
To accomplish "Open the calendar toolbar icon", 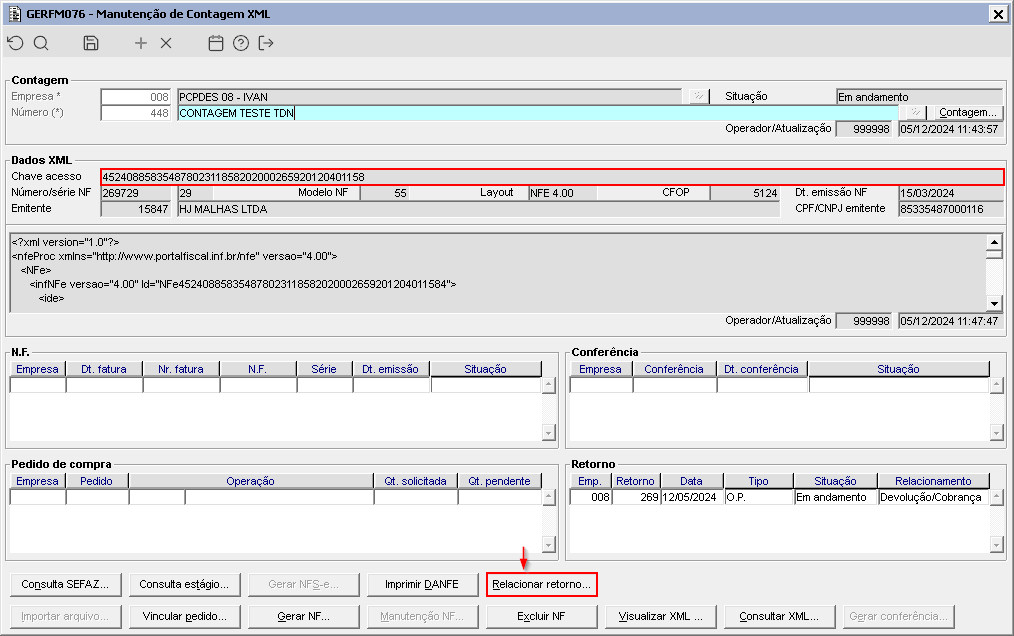I will pos(215,43).
